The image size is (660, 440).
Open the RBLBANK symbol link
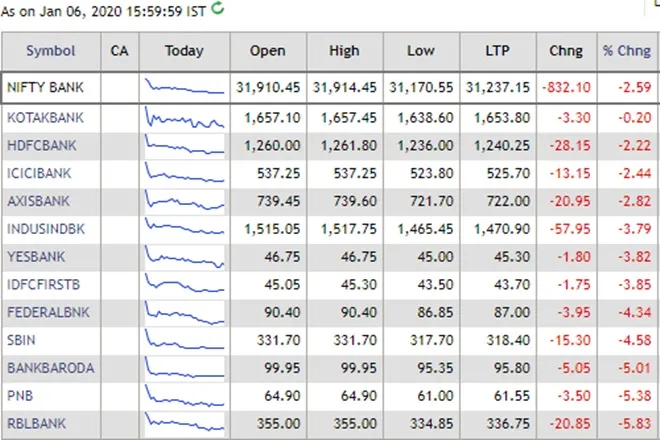[x=37, y=423]
